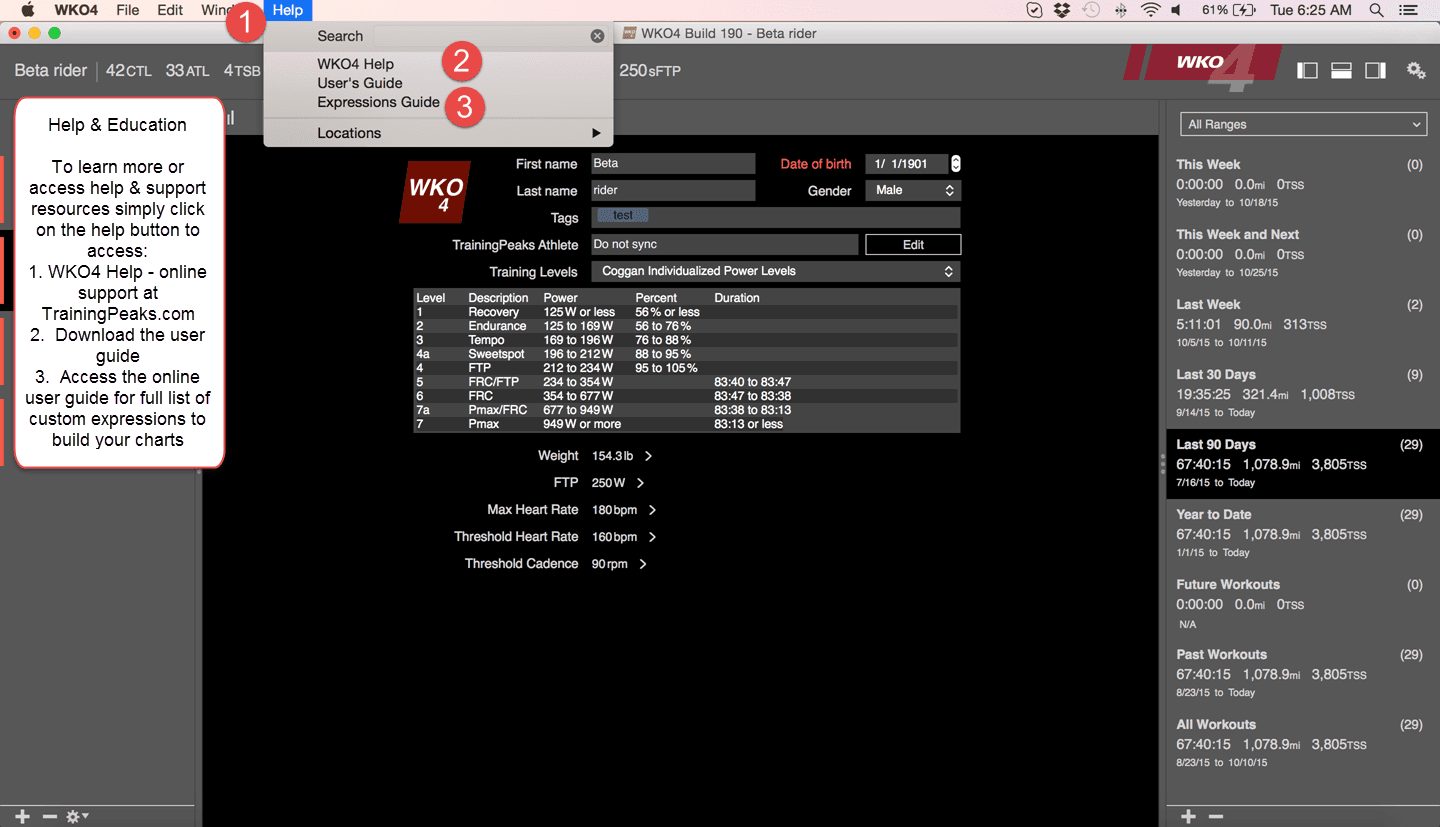Screen dimensions: 1440x827
Task: Click the TrainingPeaks Athlete 'Do not sync' field
Action: [724, 244]
